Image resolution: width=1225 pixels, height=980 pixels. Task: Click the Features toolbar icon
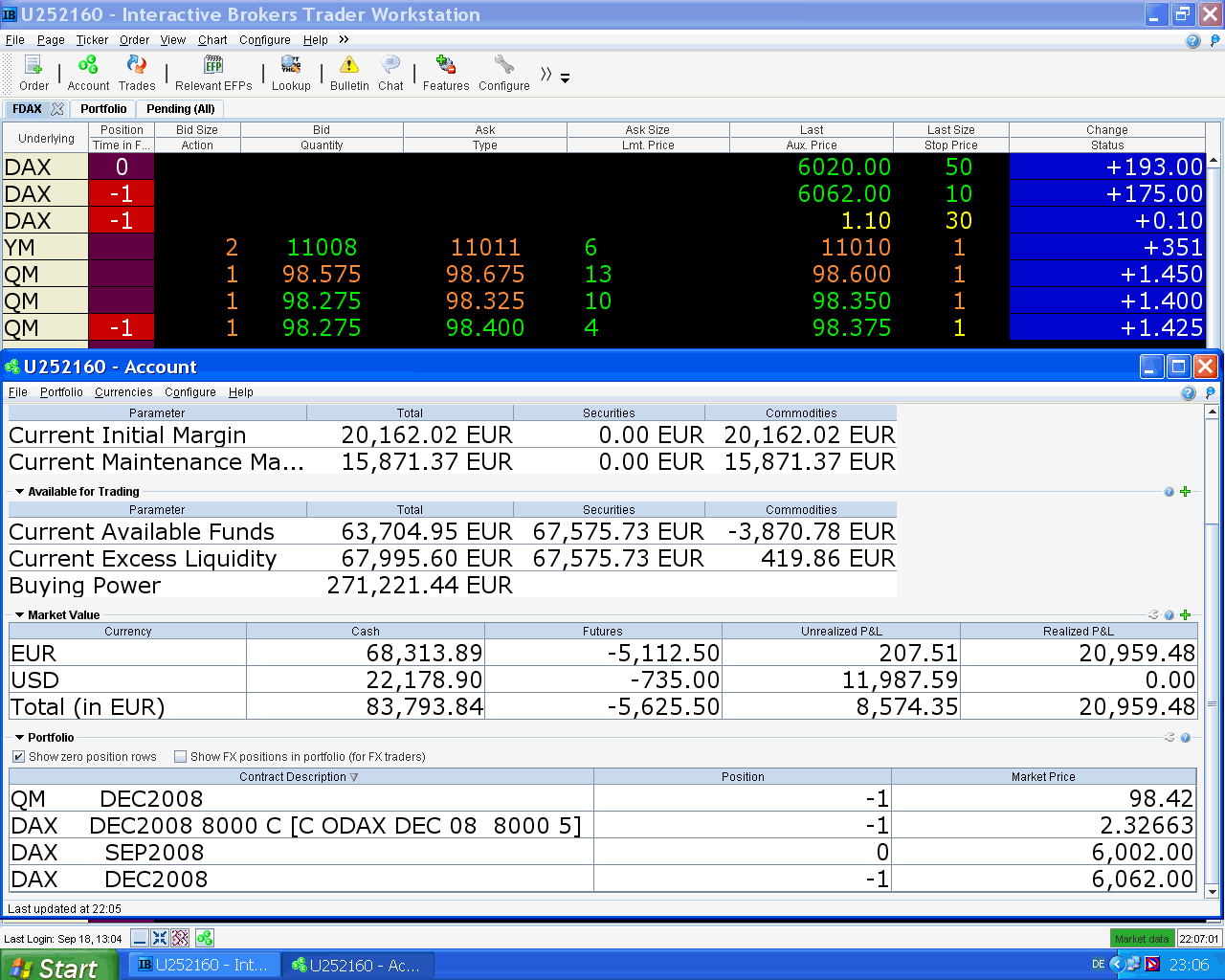pyautogui.click(x=446, y=66)
